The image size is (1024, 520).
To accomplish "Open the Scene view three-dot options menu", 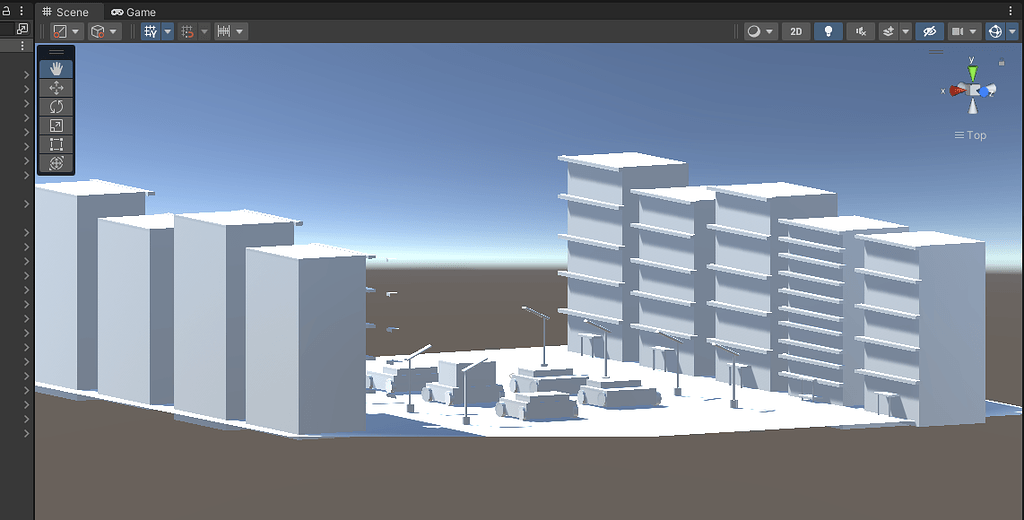I will 1010,11.
